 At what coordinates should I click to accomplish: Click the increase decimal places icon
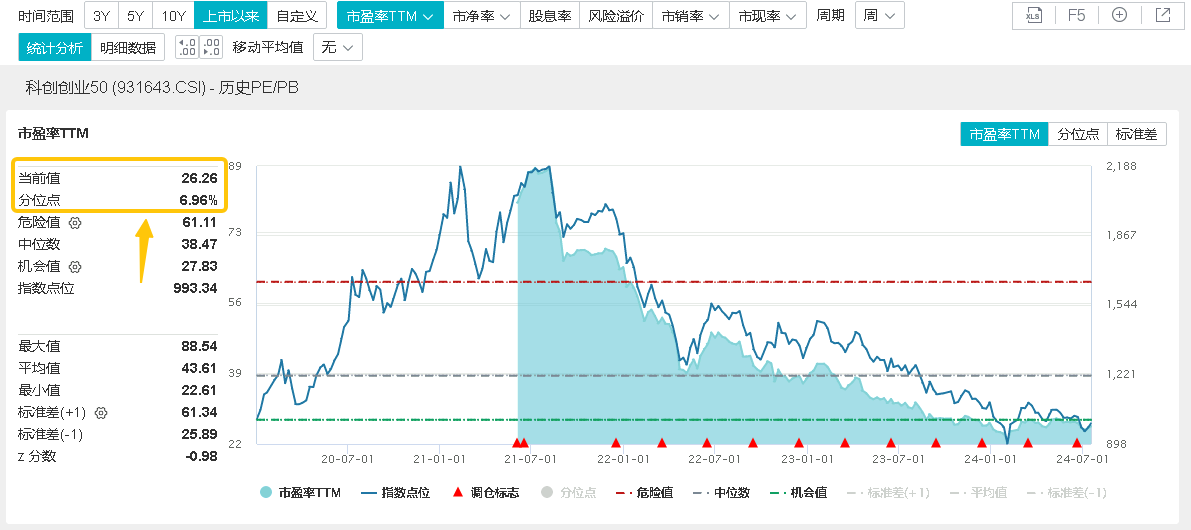point(211,47)
